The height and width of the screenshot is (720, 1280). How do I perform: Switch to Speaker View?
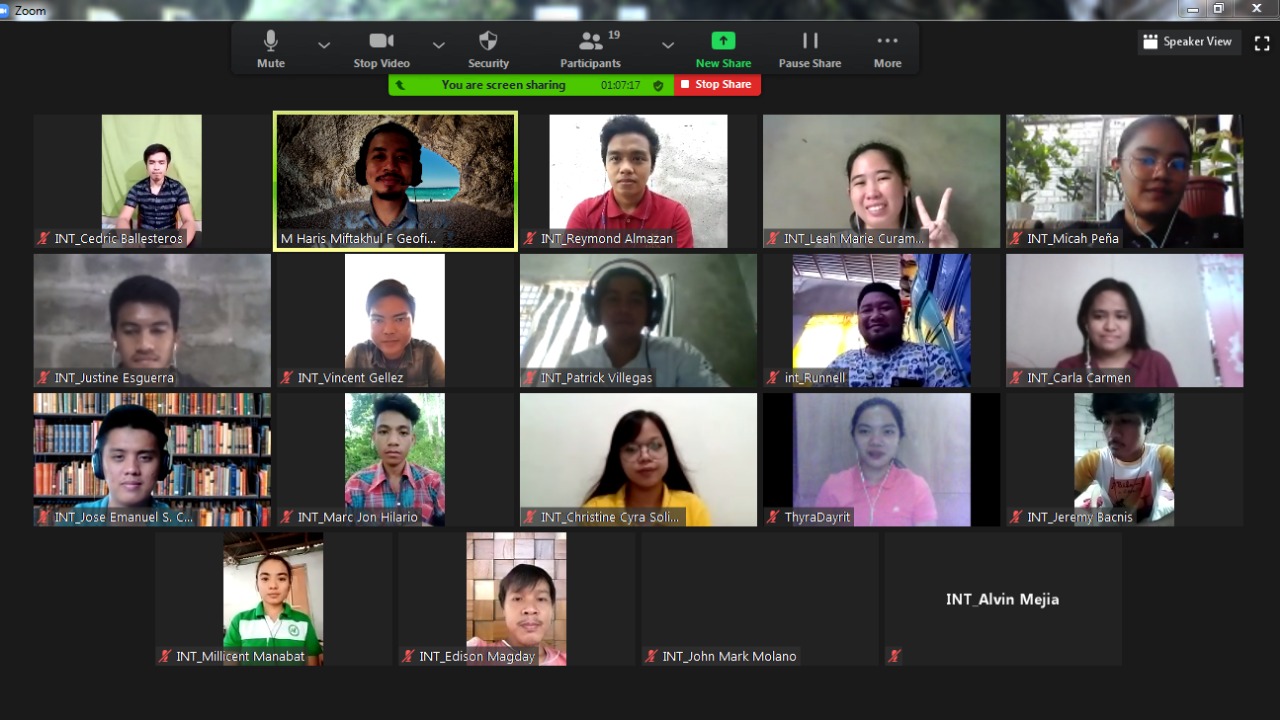[x=1189, y=42]
